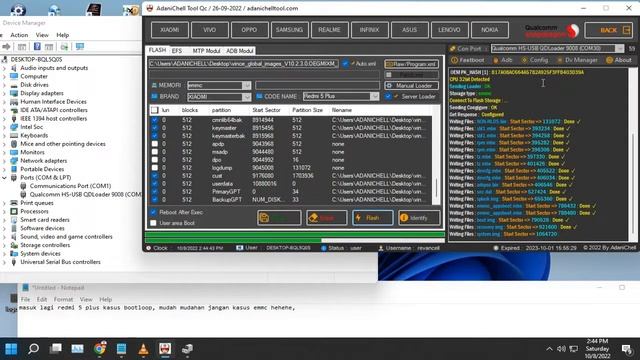Image resolution: width=640 pixels, height=360 pixels.
Task: Select the SAMSUNG brand button
Action: [x=289, y=30]
